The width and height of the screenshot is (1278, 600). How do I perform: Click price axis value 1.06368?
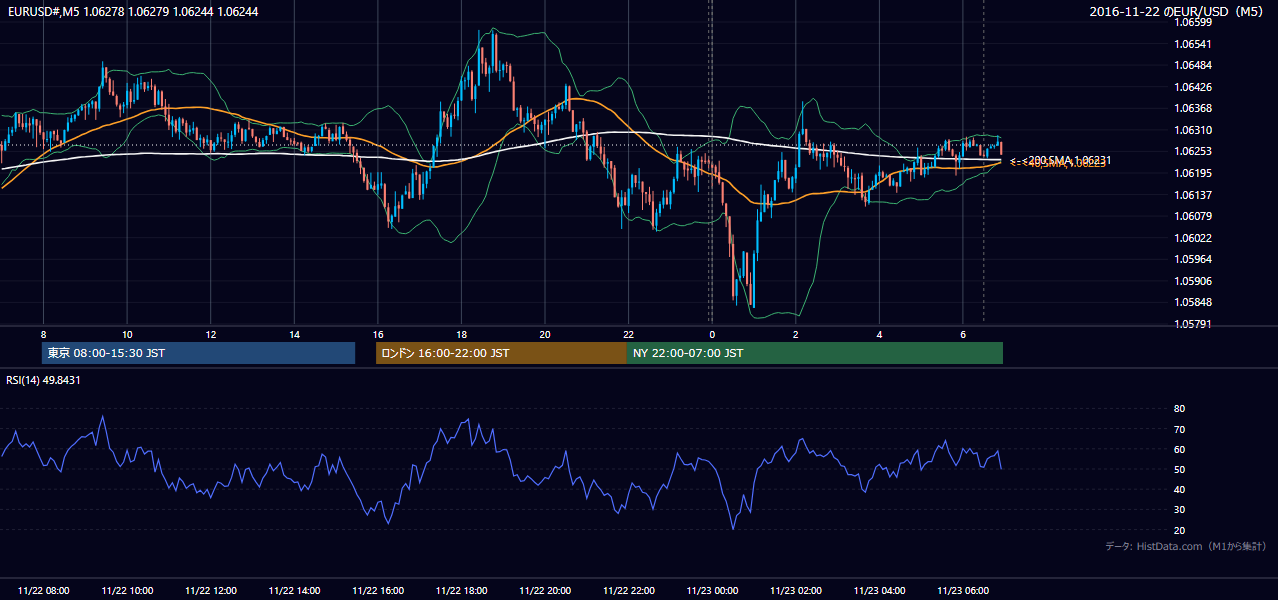tap(1192, 109)
